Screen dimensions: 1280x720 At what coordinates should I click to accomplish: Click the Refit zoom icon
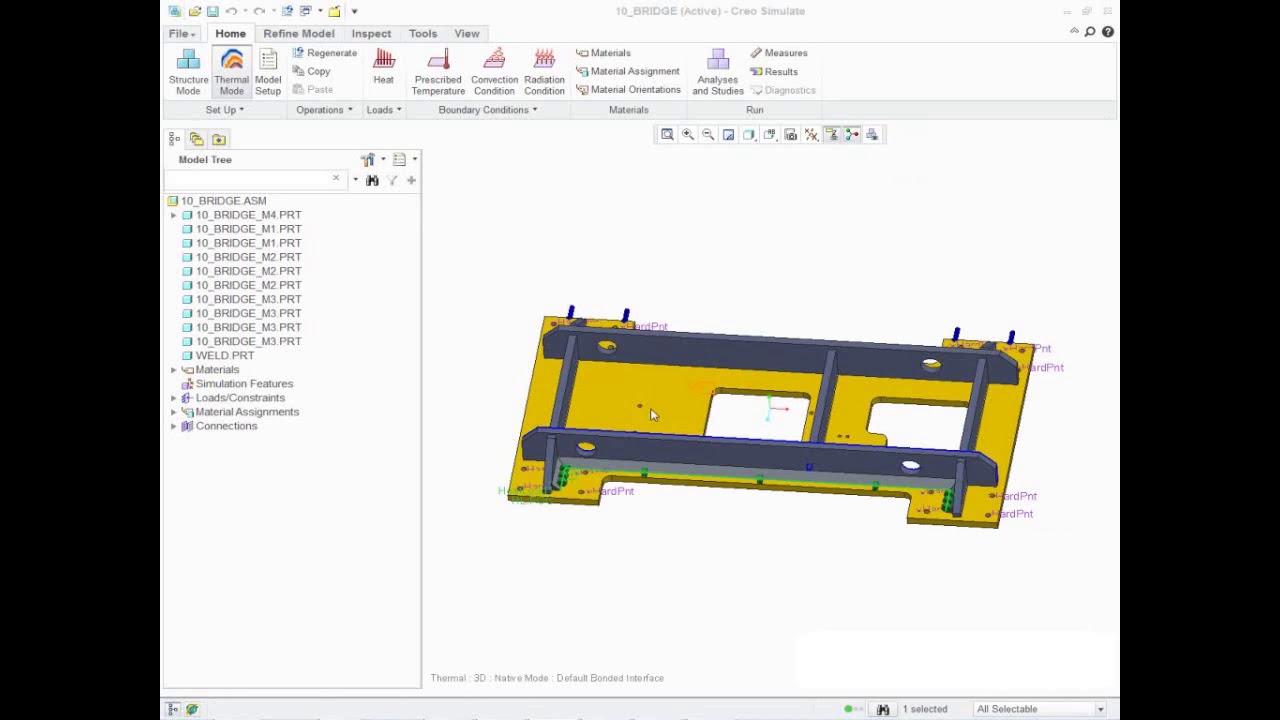point(667,135)
